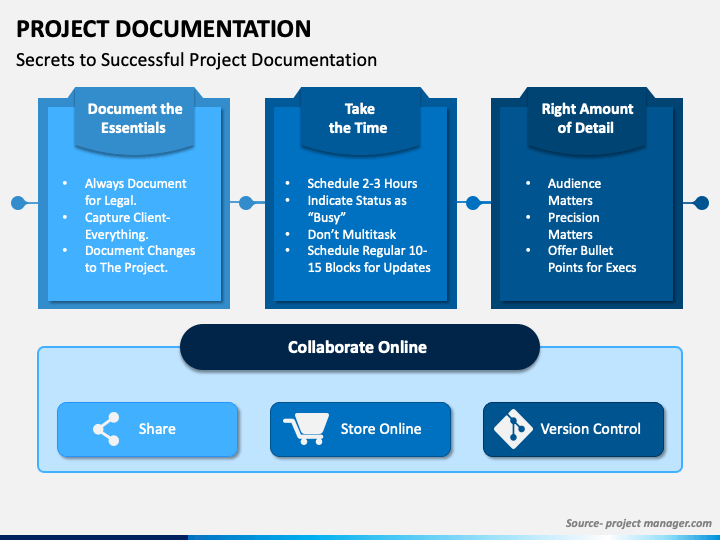Click the share icon in Share card
720x540 pixels.
point(106,429)
